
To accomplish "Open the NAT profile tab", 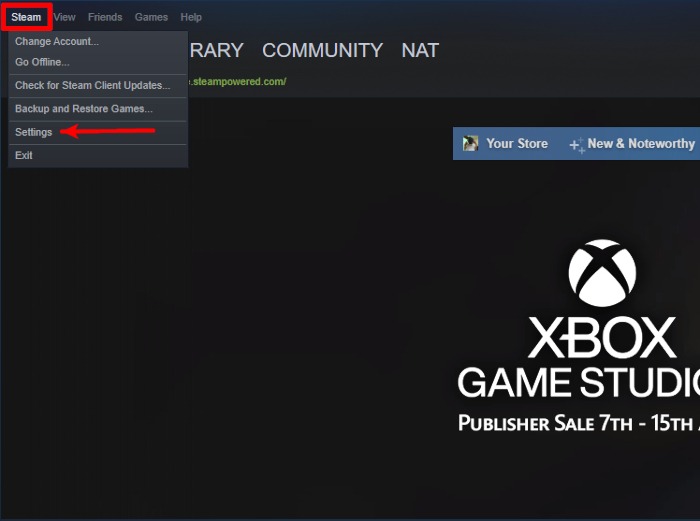I will (x=420, y=50).
